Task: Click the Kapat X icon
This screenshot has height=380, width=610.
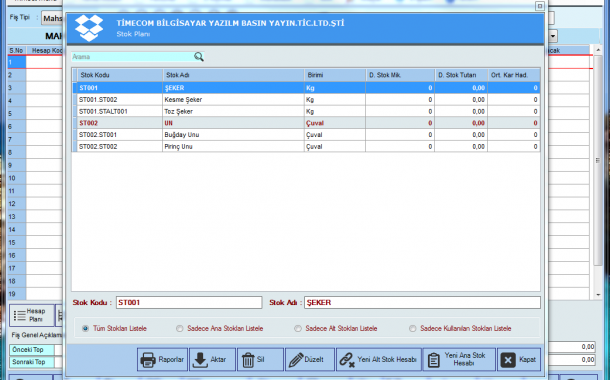Action: [x=508, y=360]
